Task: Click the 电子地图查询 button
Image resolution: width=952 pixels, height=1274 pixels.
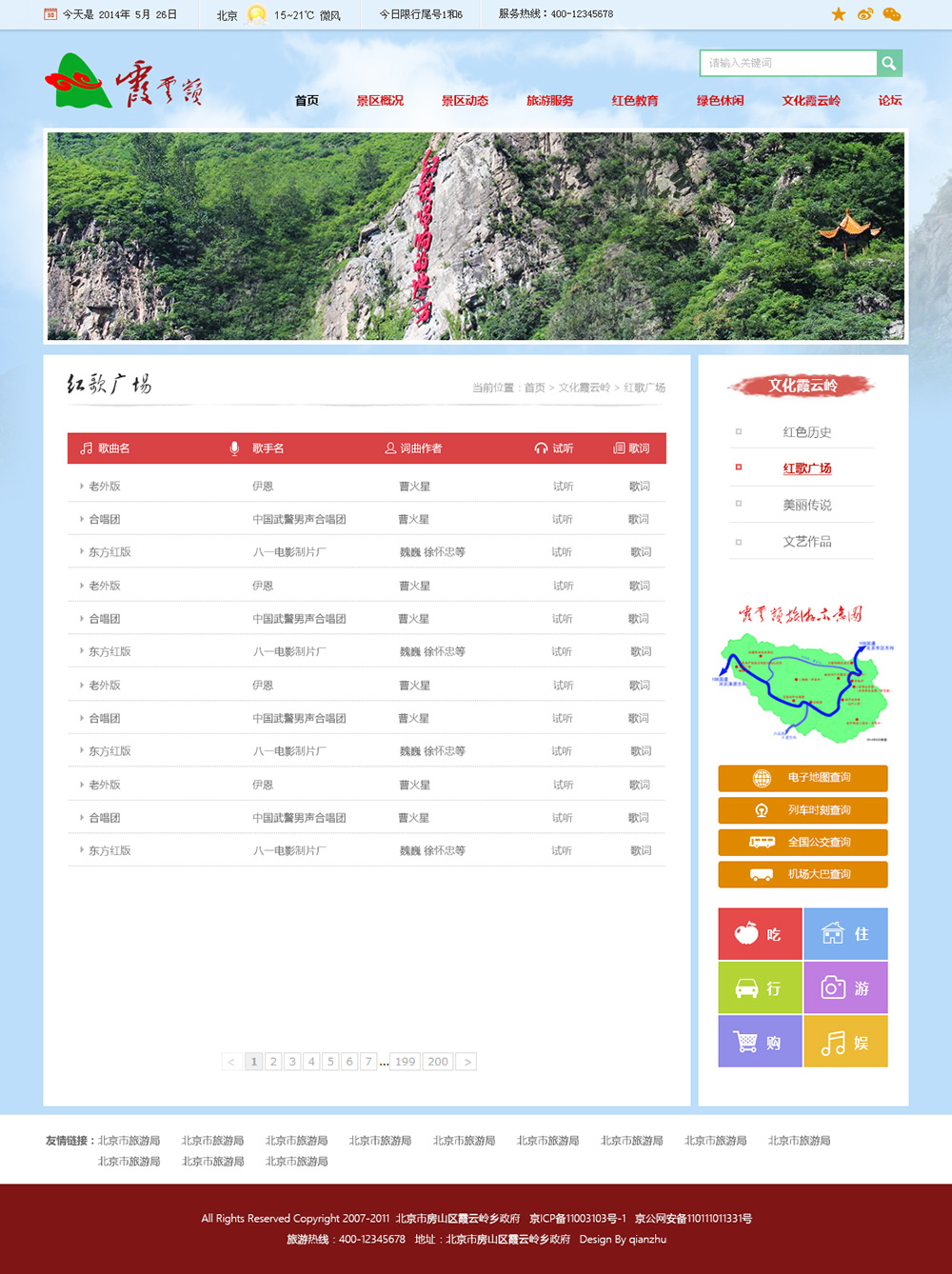Action: coord(803,778)
